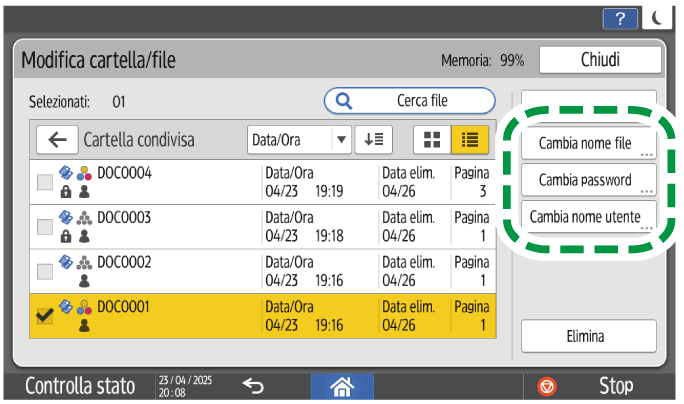
Task: Select the DOC0003 file name
Action: [x=124, y=217]
